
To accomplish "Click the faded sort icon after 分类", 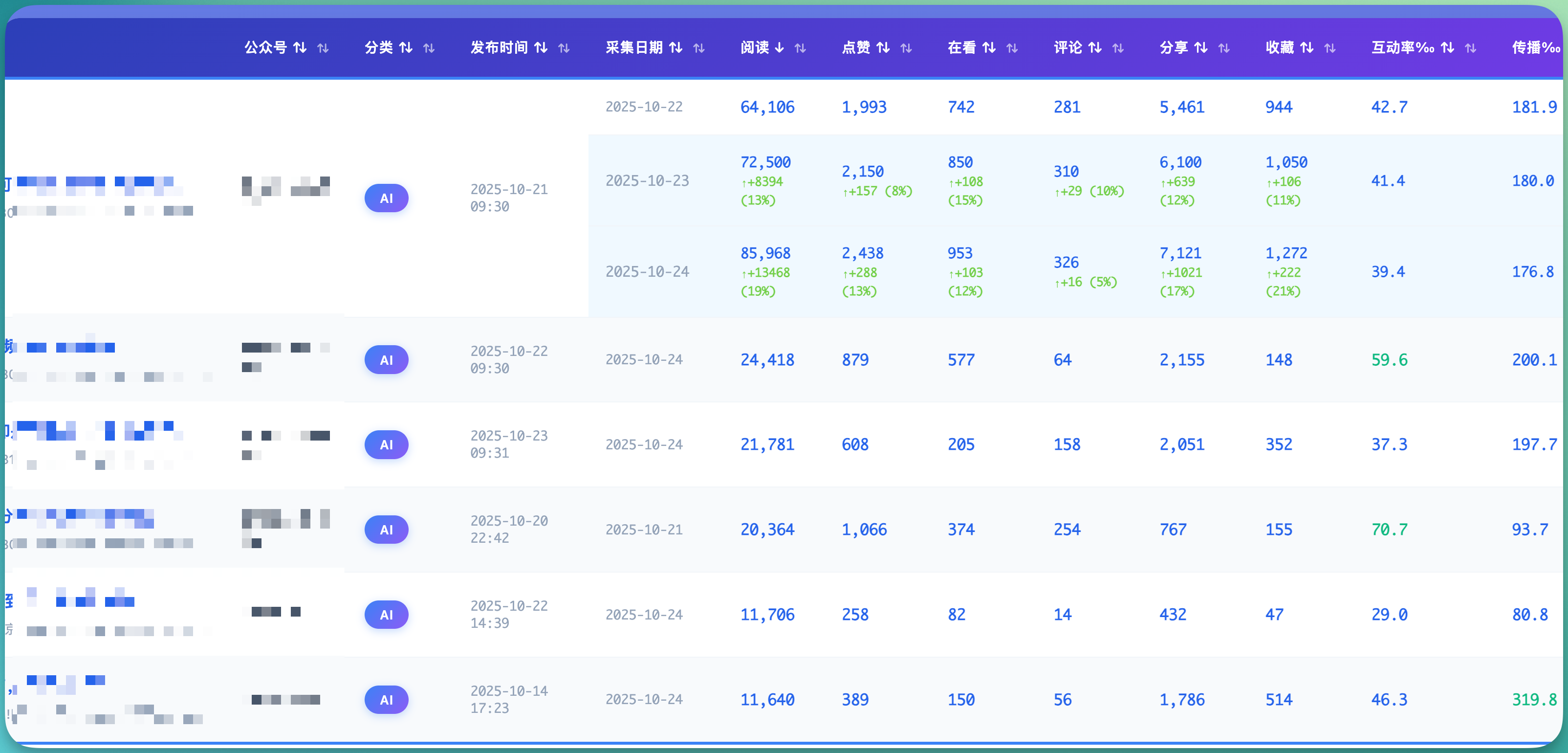I will coord(429,48).
